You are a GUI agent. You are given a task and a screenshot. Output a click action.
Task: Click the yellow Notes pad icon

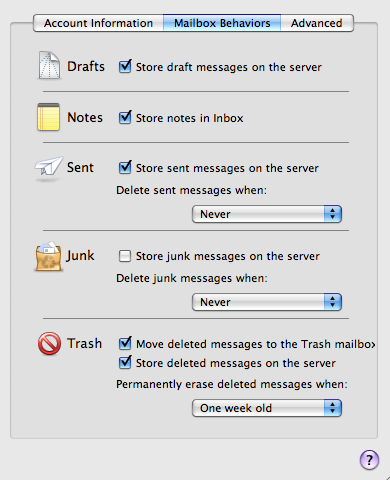49,117
